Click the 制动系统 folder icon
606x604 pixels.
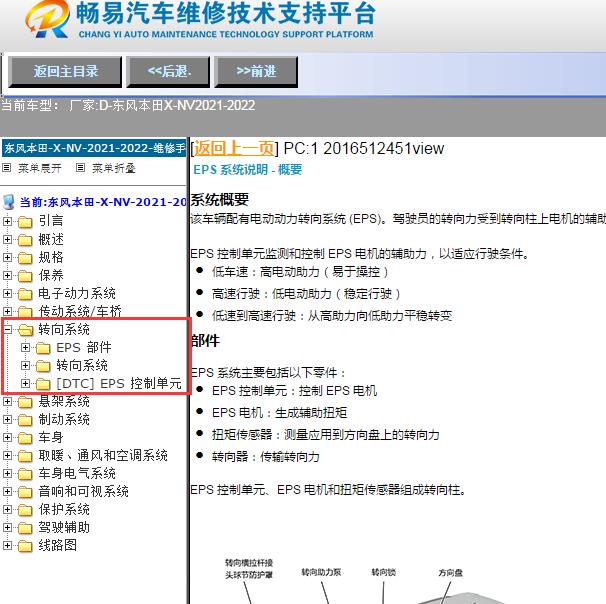[25, 420]
